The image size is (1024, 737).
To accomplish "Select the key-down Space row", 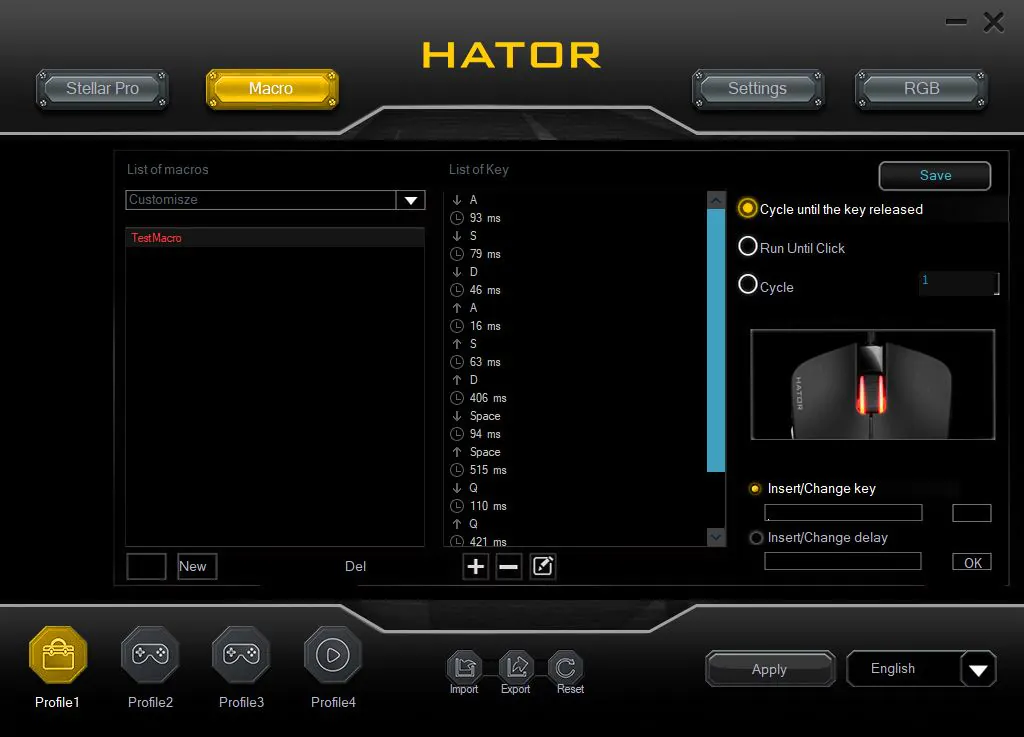I will 577,416.
